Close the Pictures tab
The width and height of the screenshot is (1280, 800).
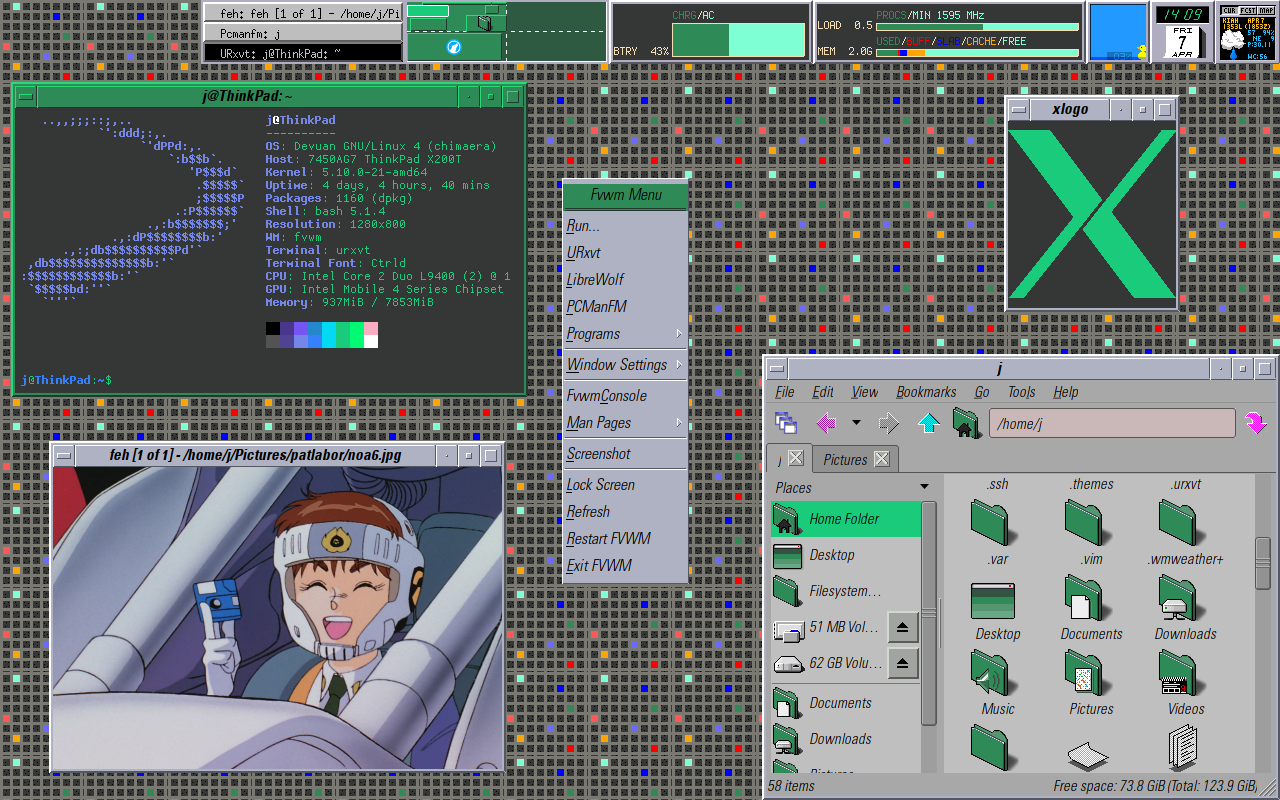(x=881, y=459)
